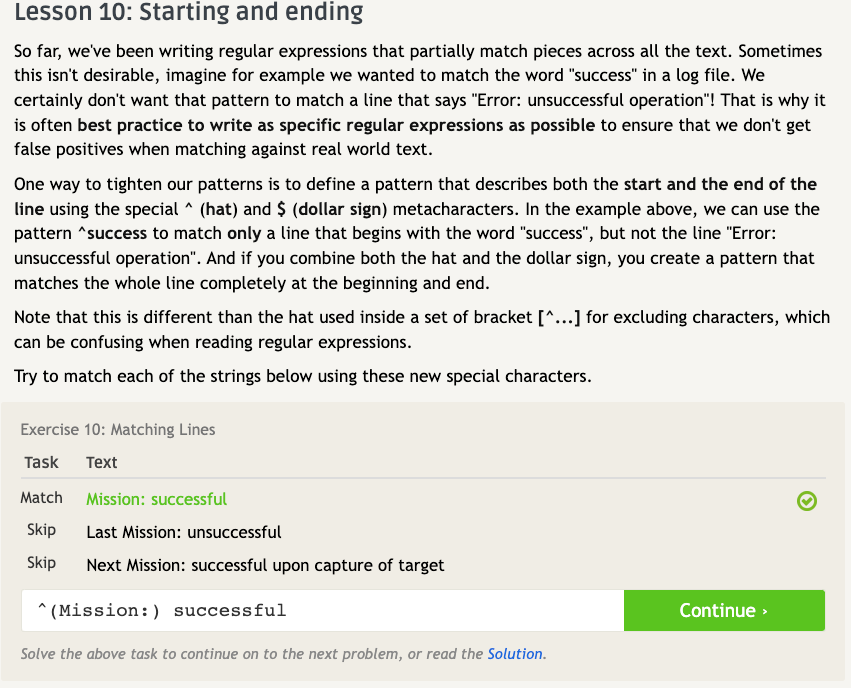Open the Solution link
This screenshot has width=851, height=688.
(514, 654)
